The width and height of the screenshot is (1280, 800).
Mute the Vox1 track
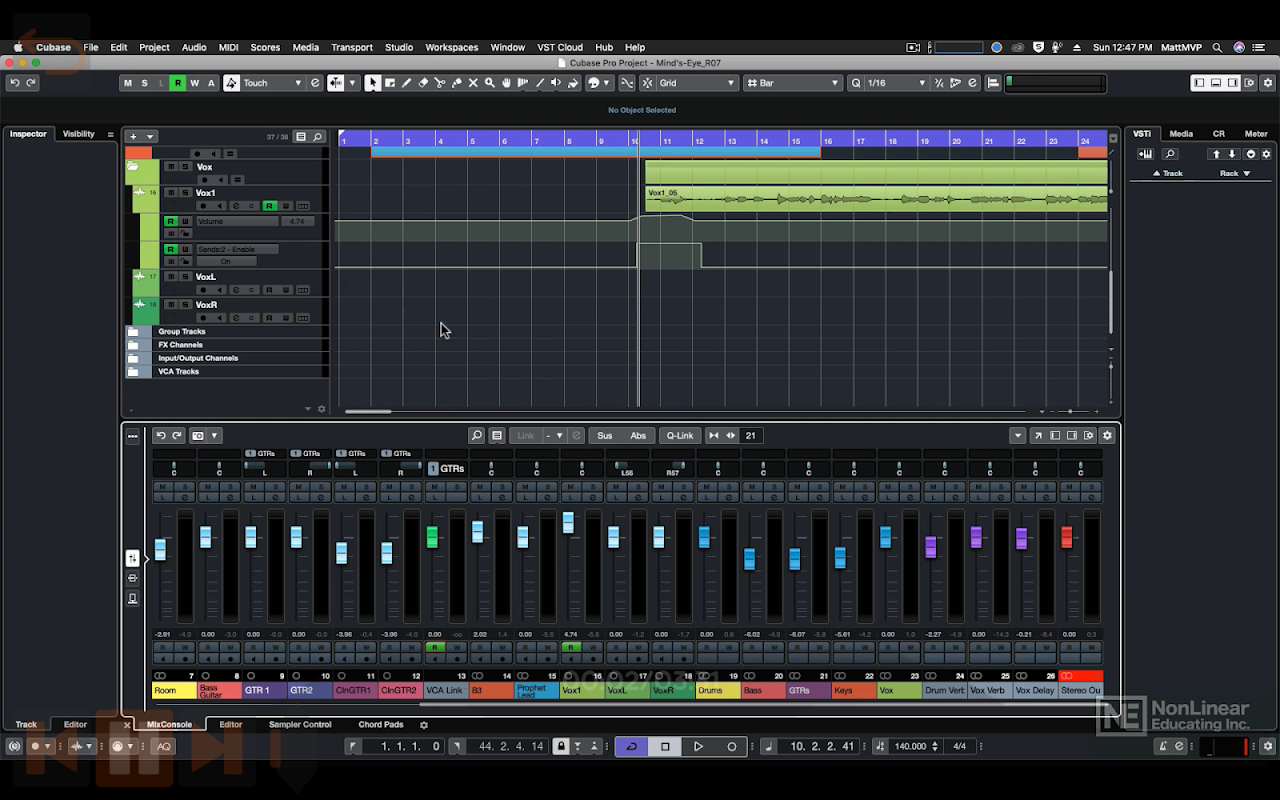coord(171,193)
